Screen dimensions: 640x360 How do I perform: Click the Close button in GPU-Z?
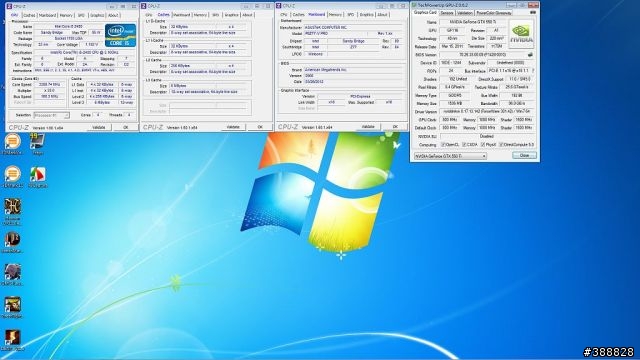pos(524,156)
